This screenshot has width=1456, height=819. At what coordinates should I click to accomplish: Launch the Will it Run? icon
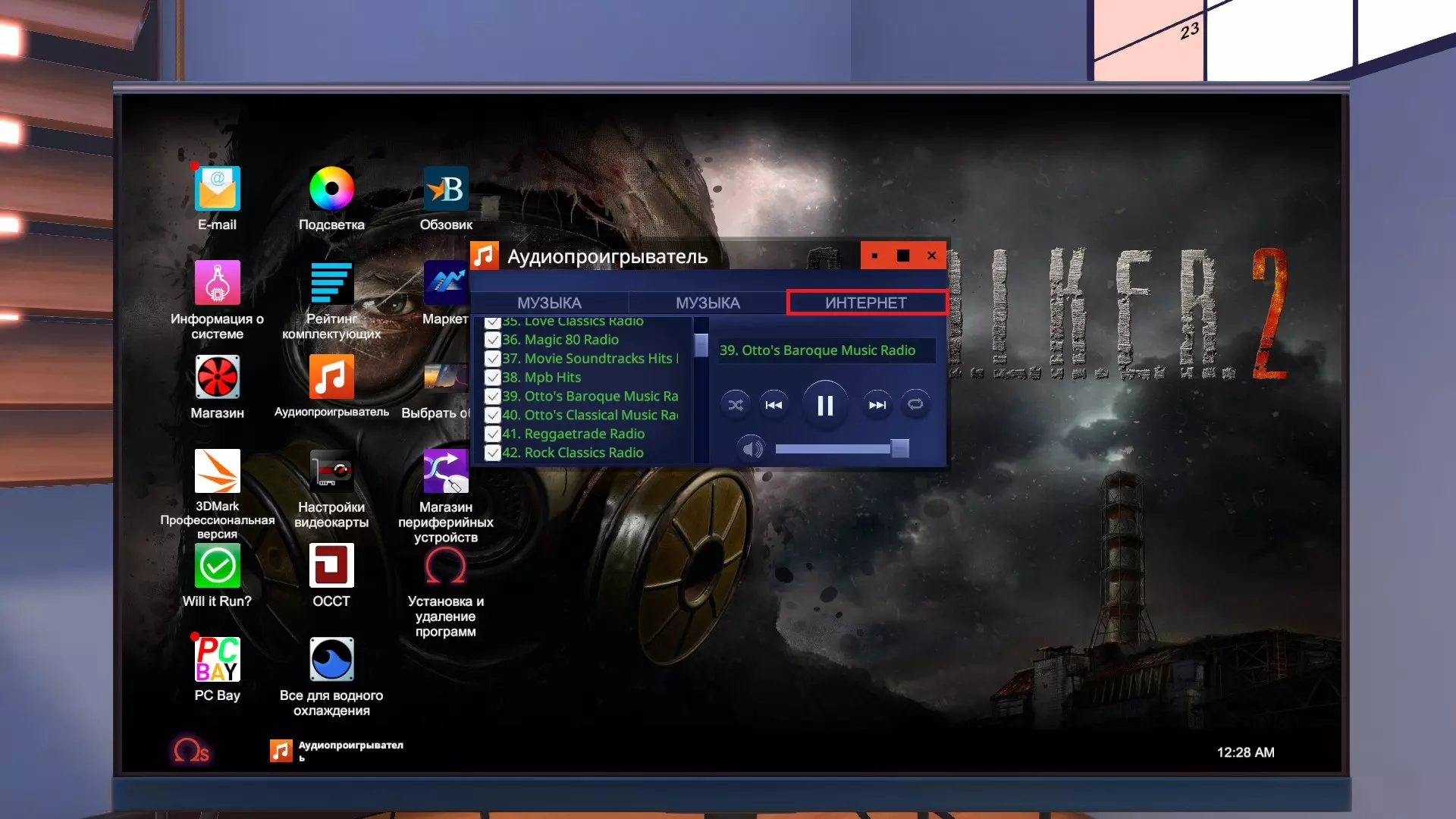(217, 566)
